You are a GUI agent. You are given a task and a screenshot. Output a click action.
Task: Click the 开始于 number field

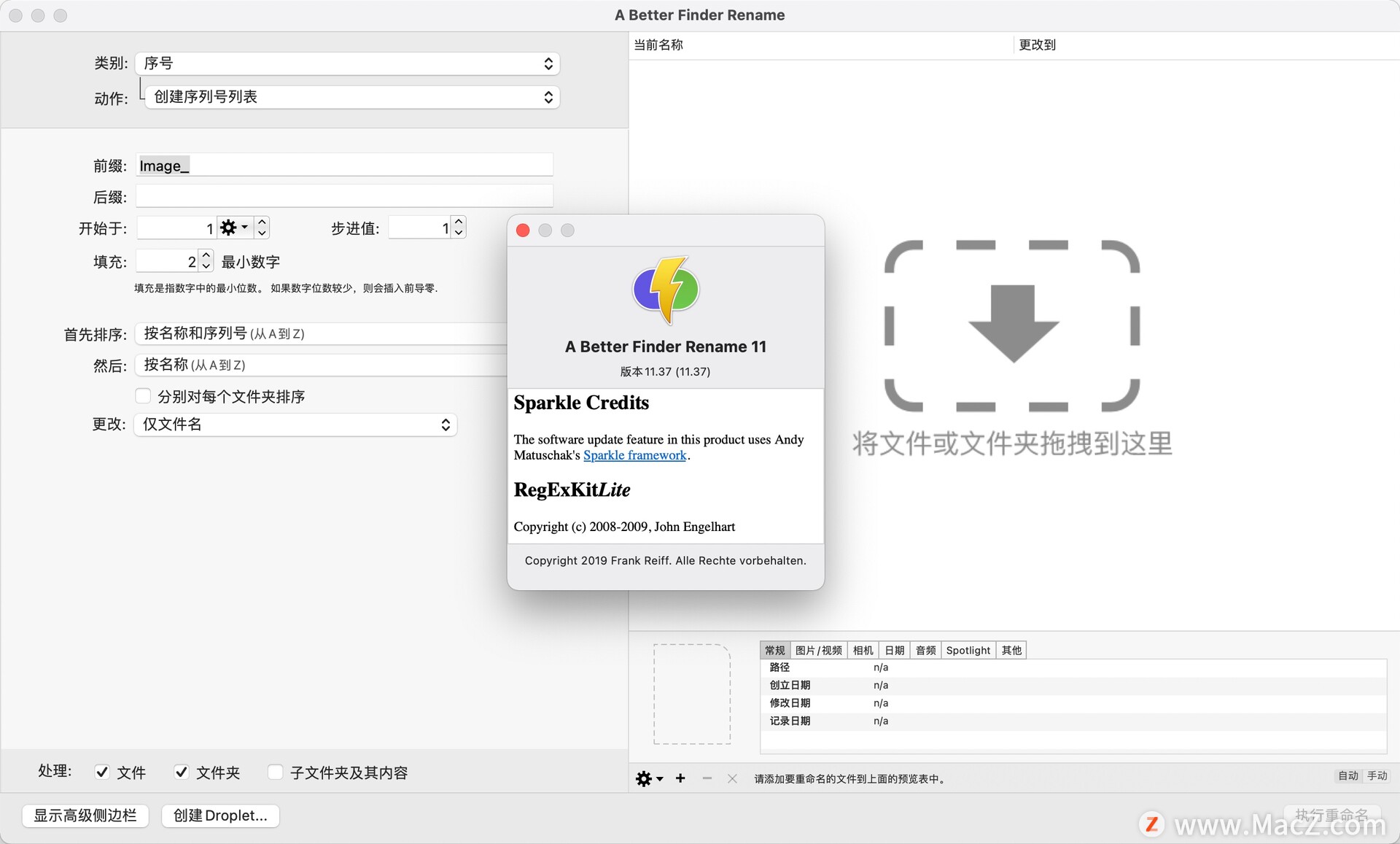click(176, 228)
